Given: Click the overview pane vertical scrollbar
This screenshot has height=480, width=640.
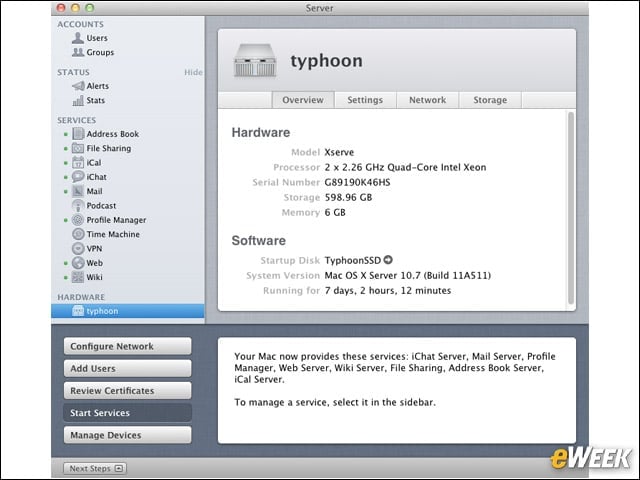Looking at the screenshot, I should tap(571, 208).
